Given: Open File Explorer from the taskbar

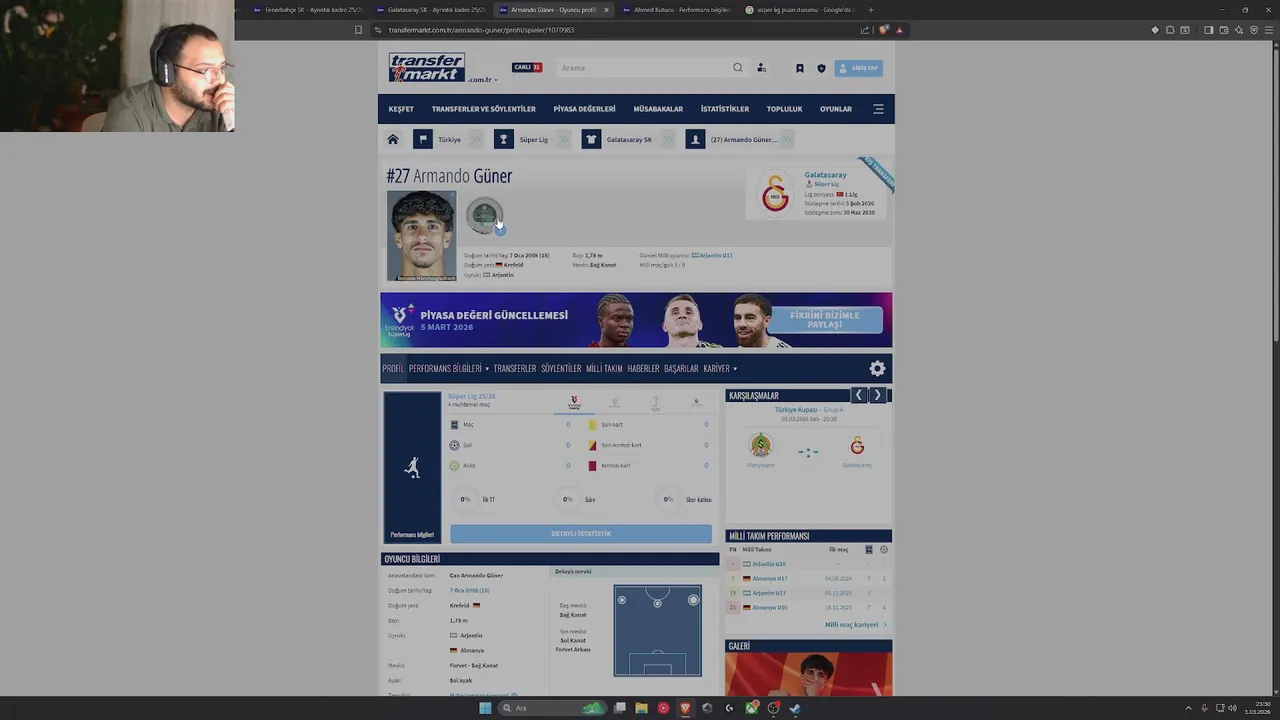Looking at the screenshot, I should pyautogui.click(x=641, y=708).
